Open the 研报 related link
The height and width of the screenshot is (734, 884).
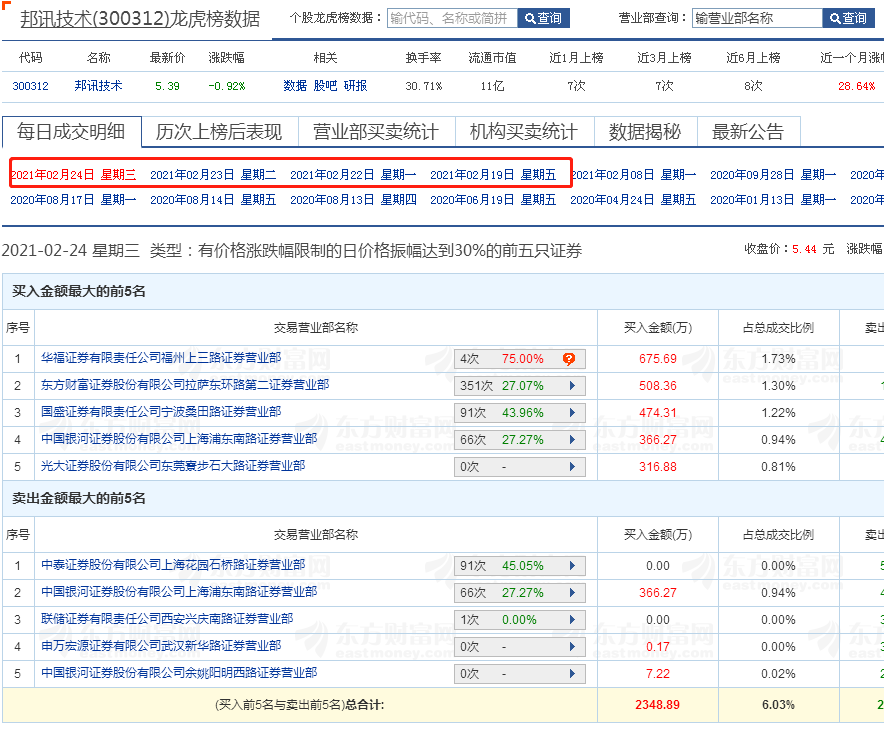coord(355,86)
